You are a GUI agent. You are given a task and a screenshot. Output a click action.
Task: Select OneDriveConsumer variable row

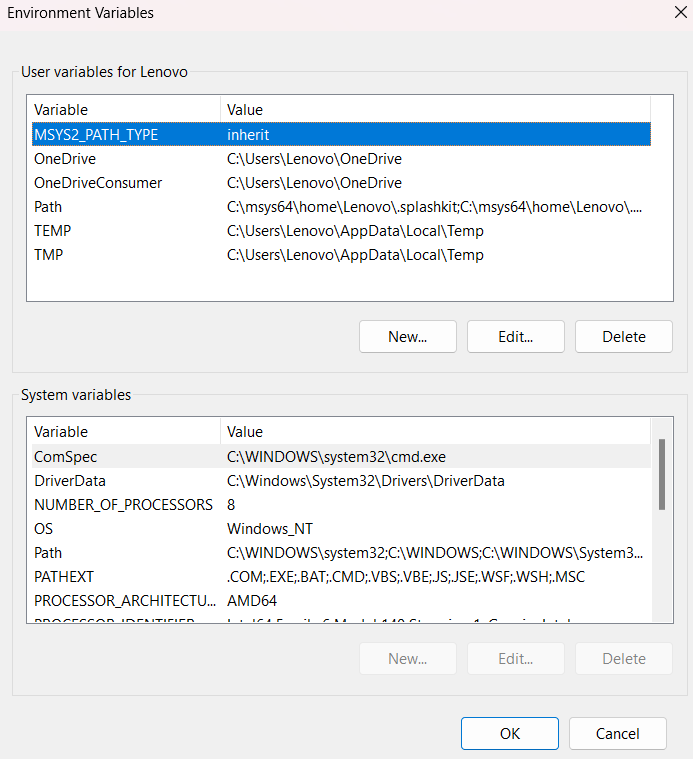pyautogui.click(x=341, y=183)
